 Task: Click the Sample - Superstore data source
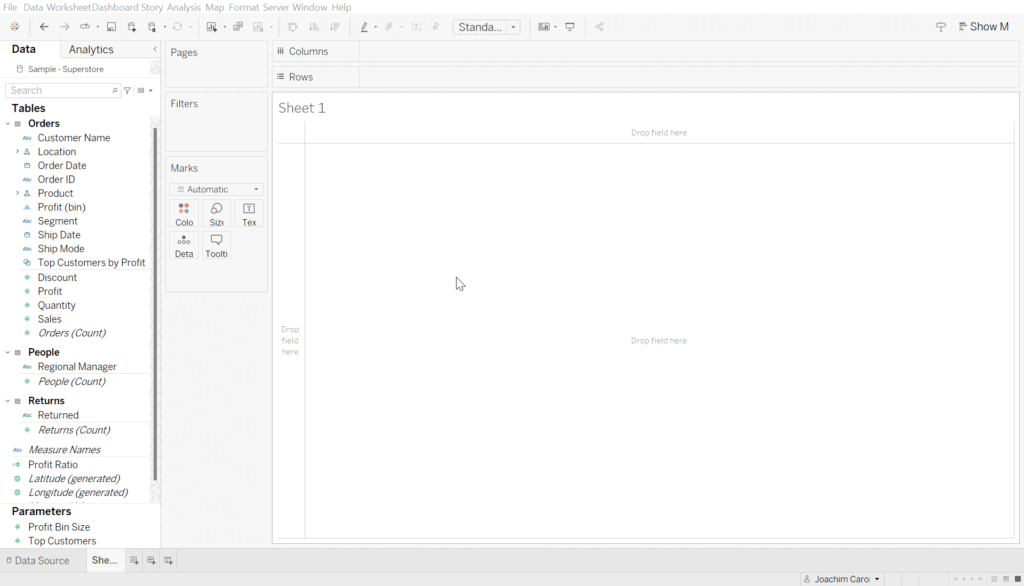pyautogui.click(x=65, y=69)
